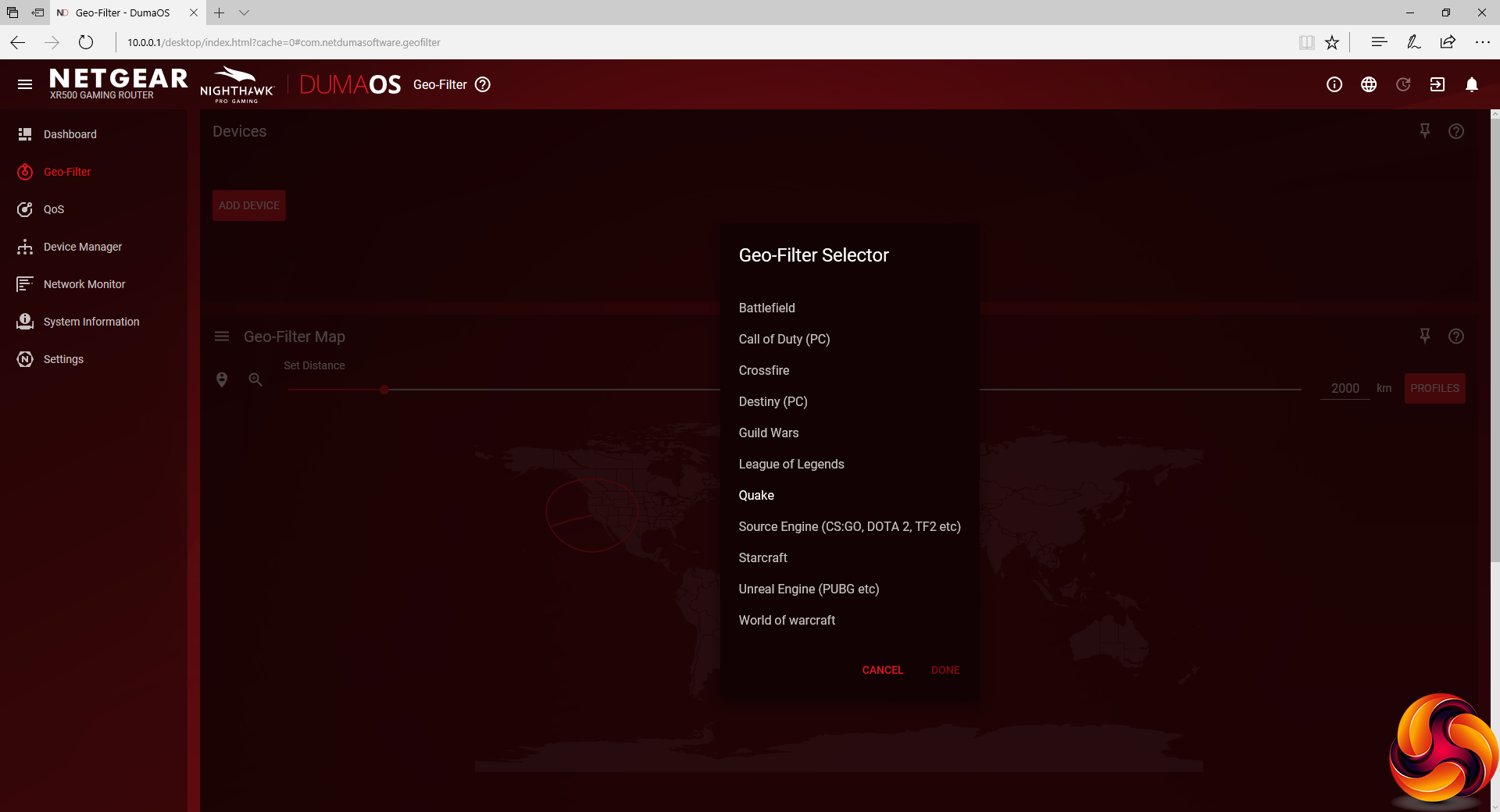The width and height of the screenshot is (1500, 812).
Task: Open help for Geo-Filter Map panel
Action: click(1456, 337)
